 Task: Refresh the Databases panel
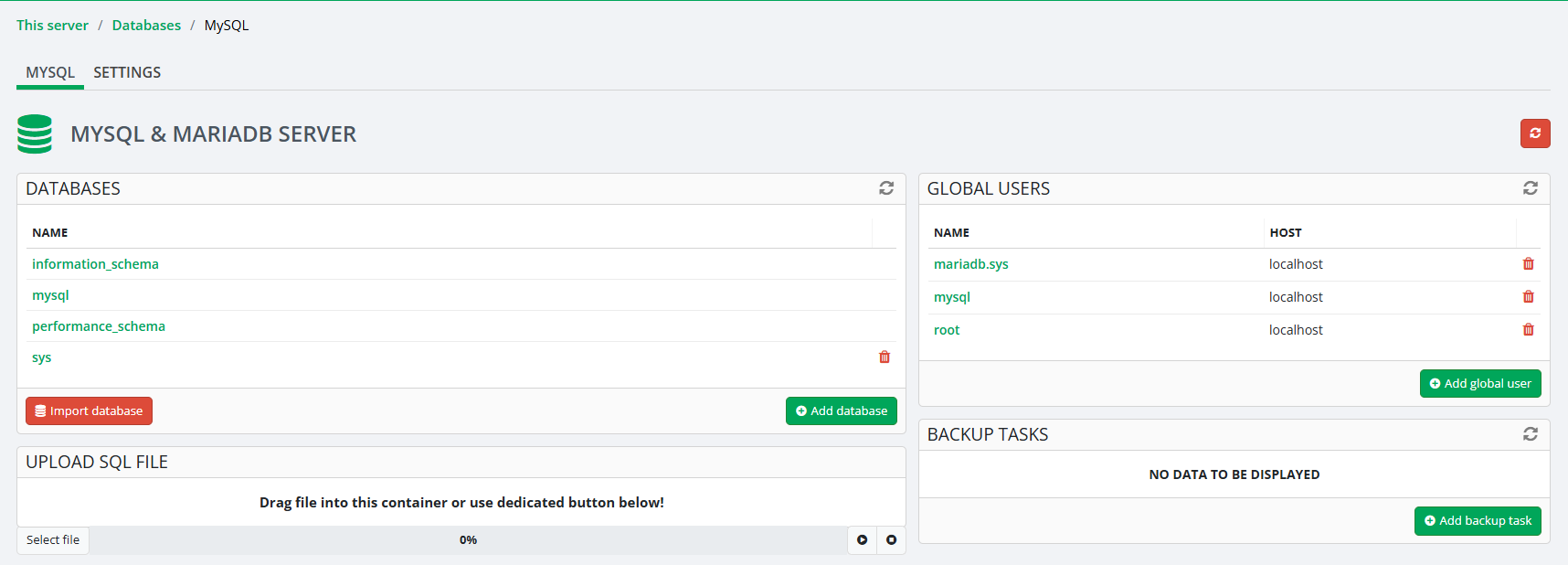(886, 187)
